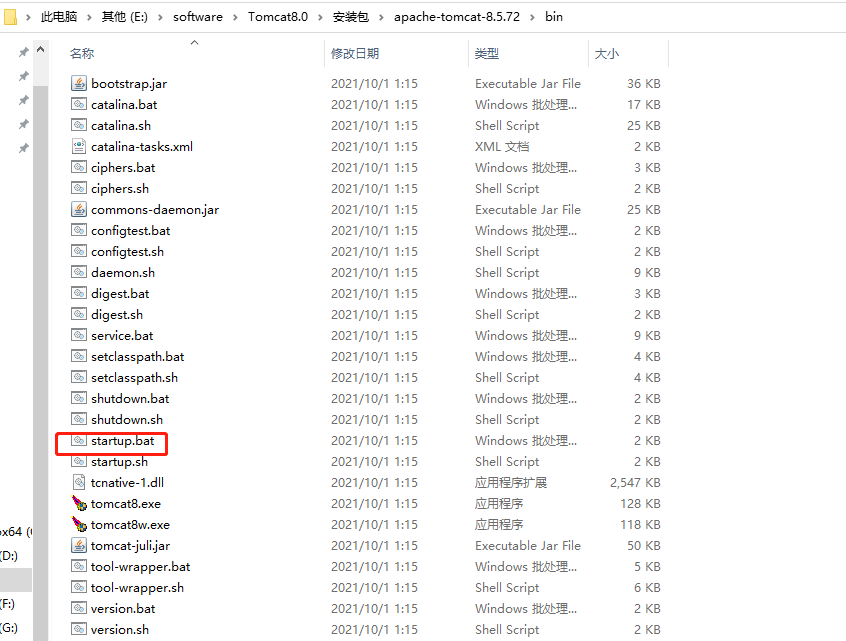
Task: Click the shutdown.bat file icon
Action: (x=79, y=398)
